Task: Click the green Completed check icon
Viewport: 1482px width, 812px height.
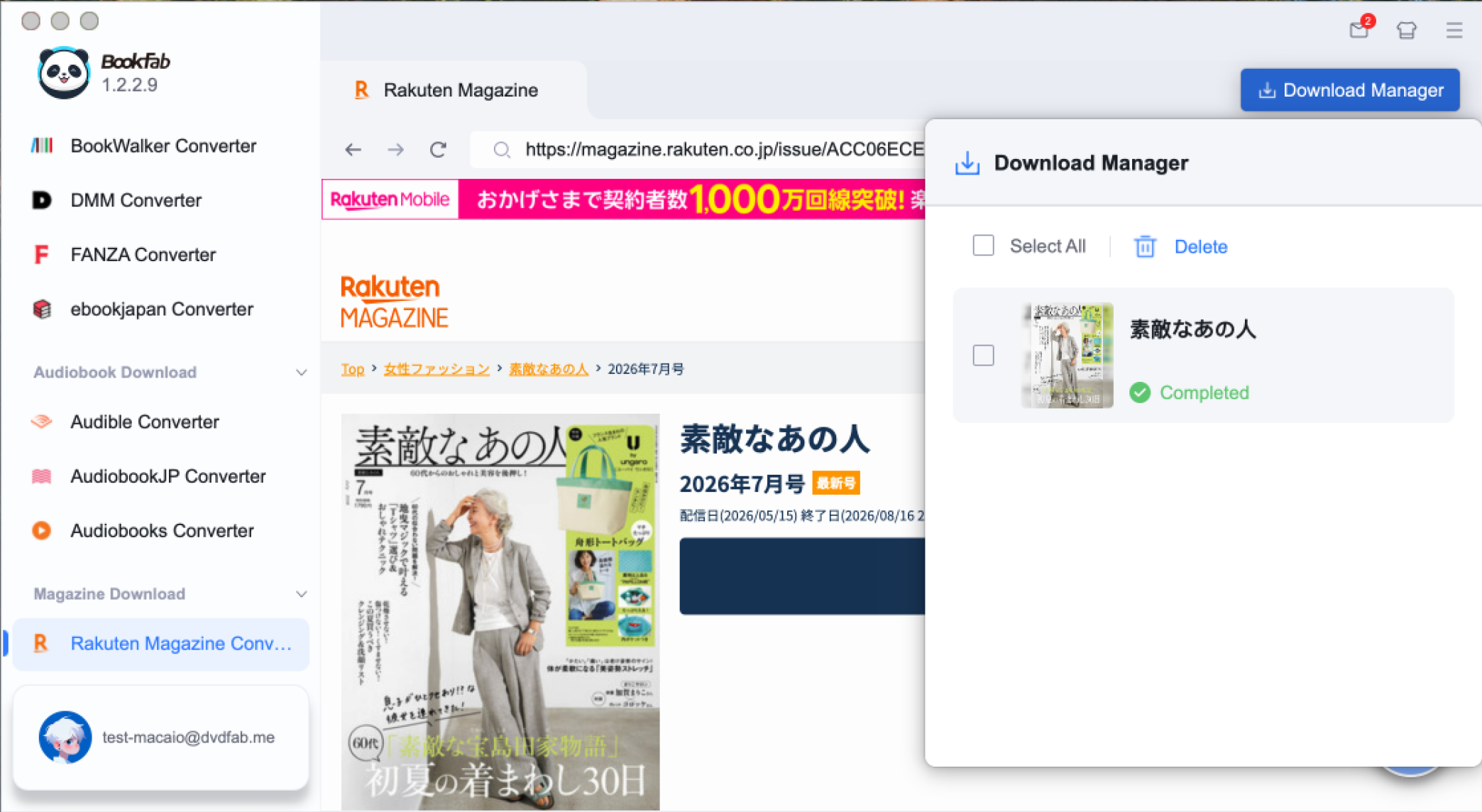Action: click(1140, 393)
